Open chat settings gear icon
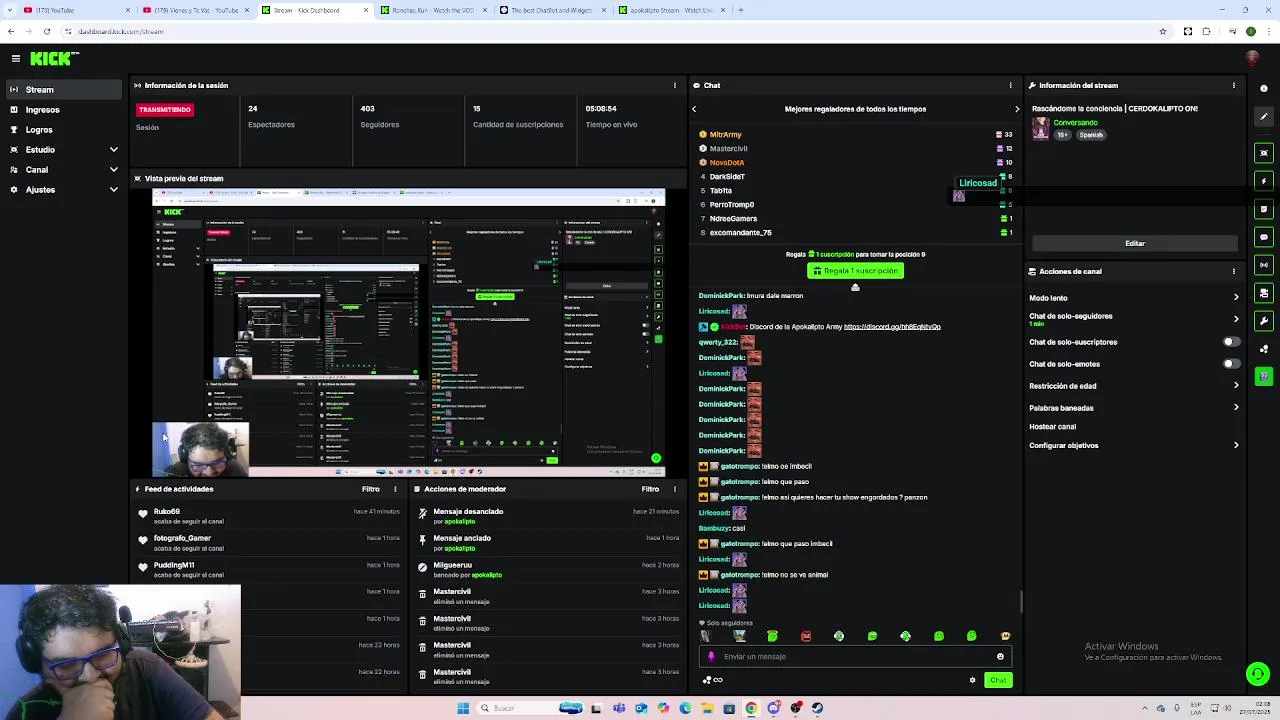 click(972, 680)
